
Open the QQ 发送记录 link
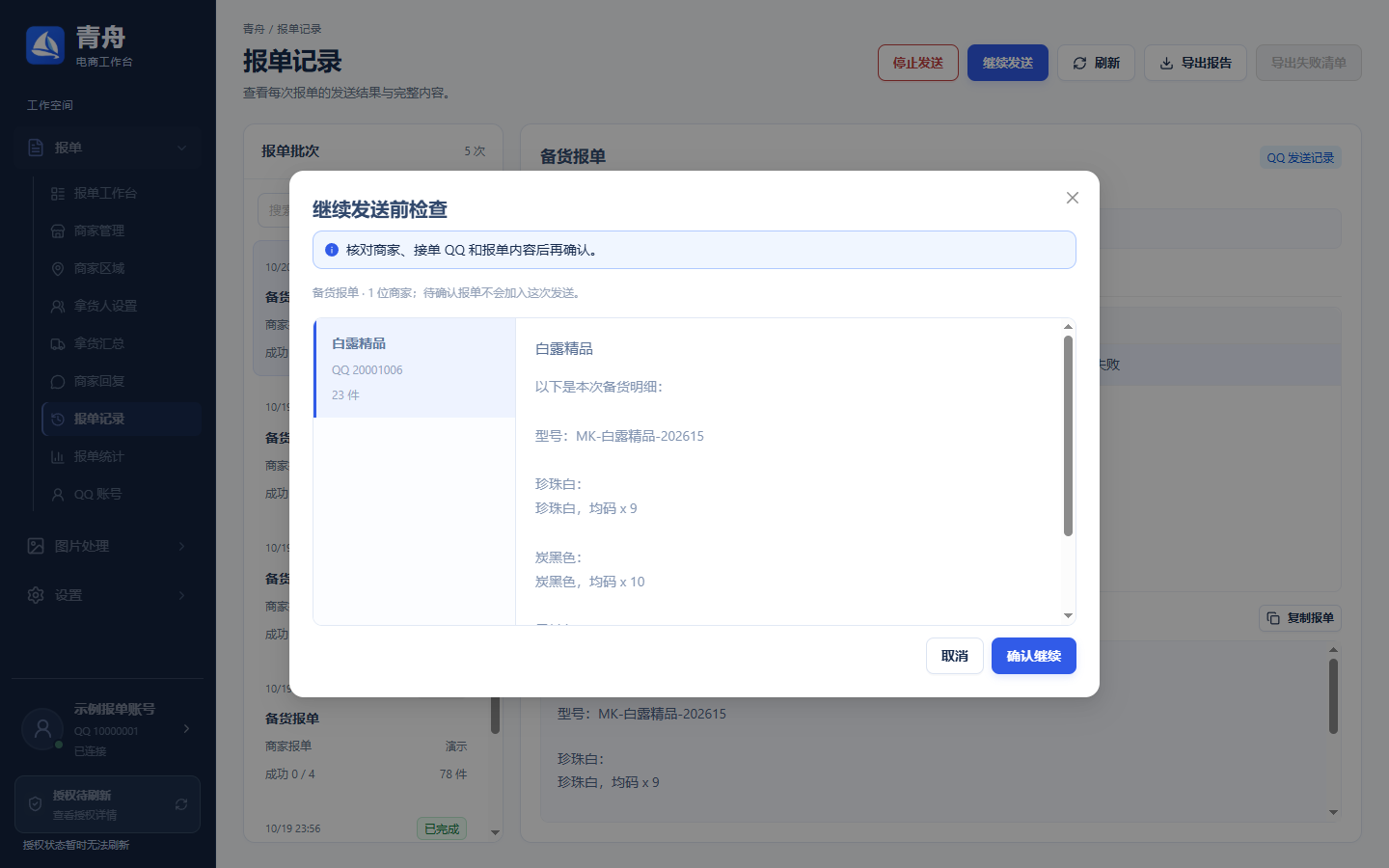pos(1300,157)
